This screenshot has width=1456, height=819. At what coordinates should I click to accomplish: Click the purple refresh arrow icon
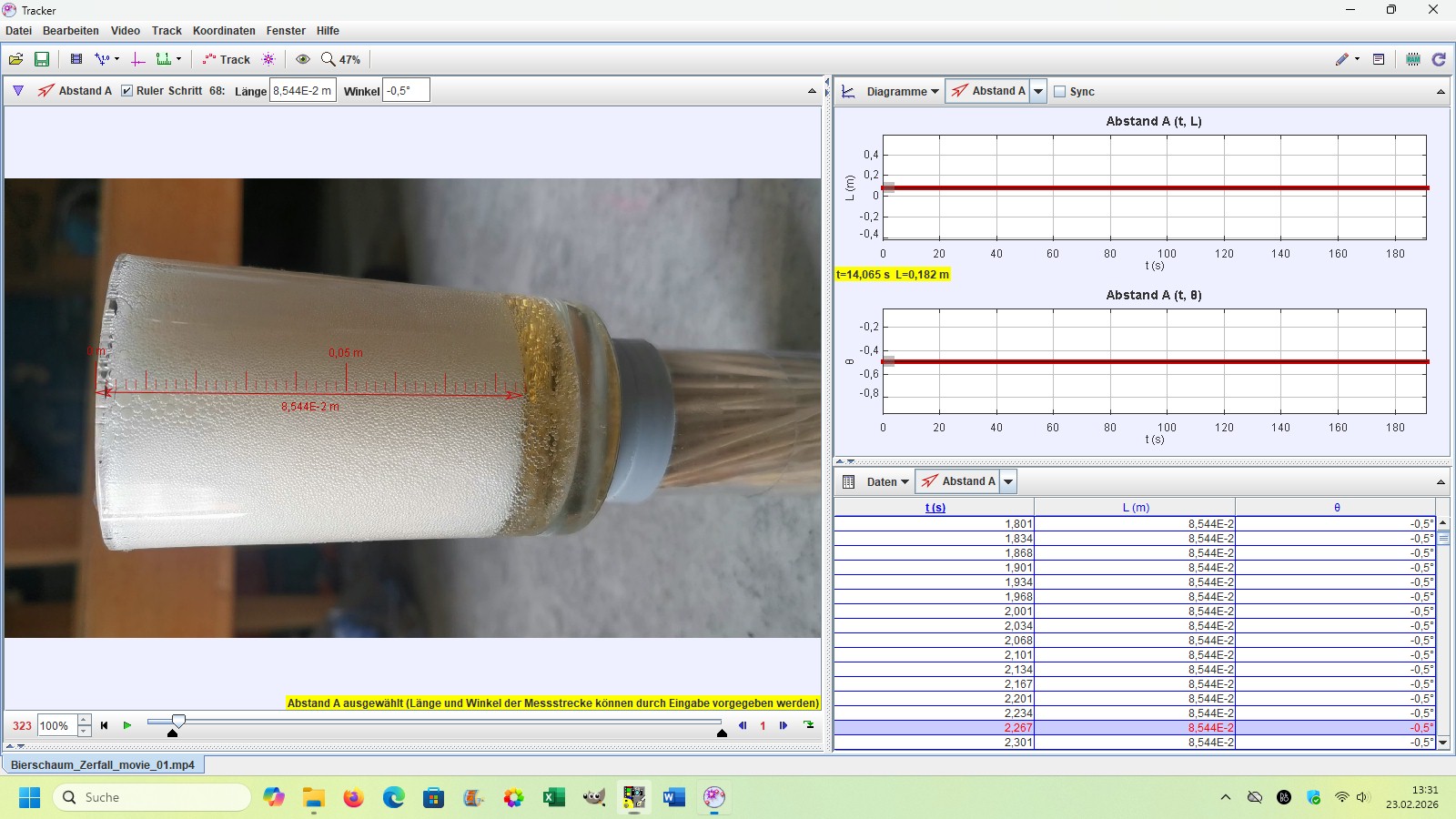click(x=1439, y=59)
